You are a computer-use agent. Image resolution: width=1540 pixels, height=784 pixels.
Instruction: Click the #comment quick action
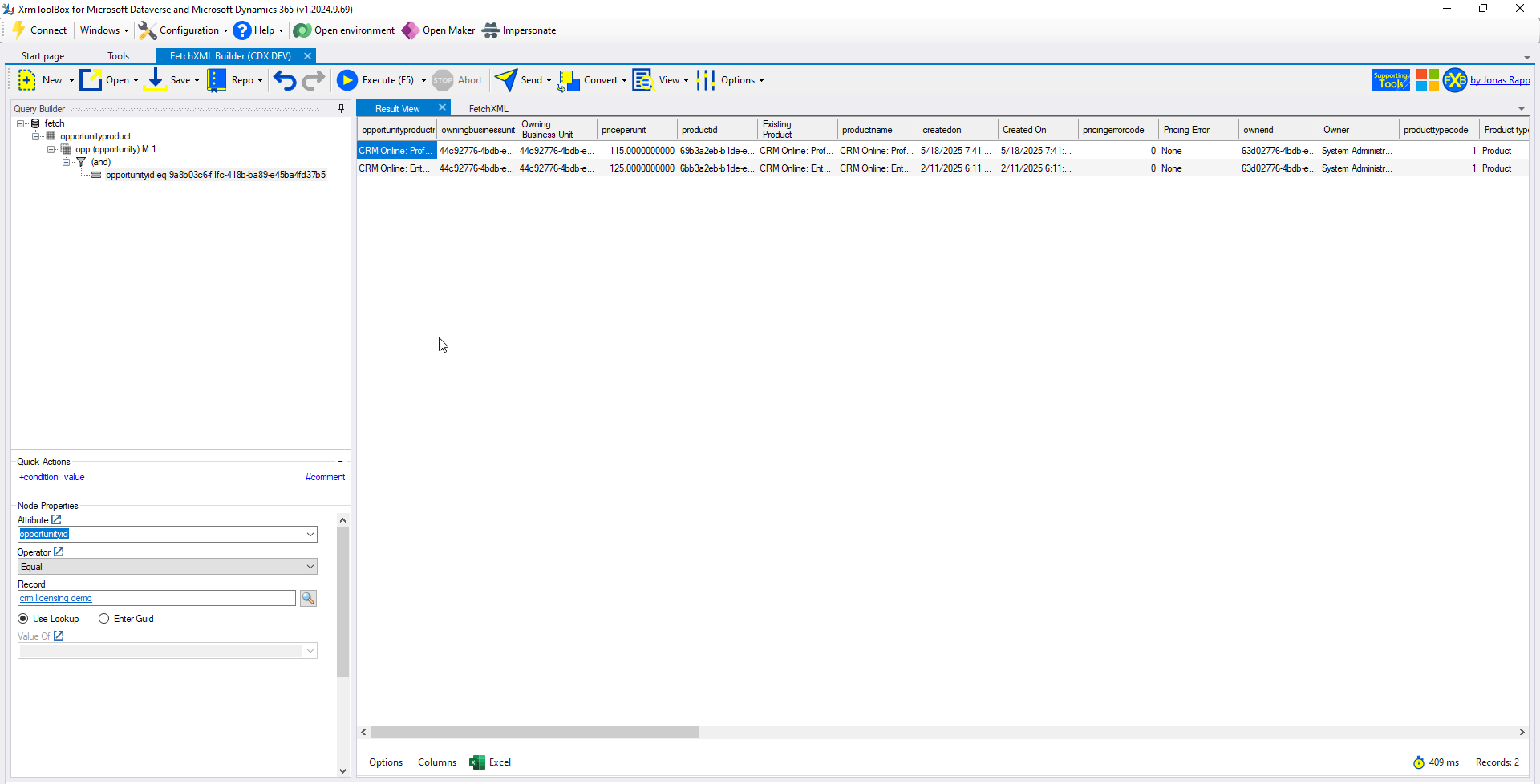[325, 477]
